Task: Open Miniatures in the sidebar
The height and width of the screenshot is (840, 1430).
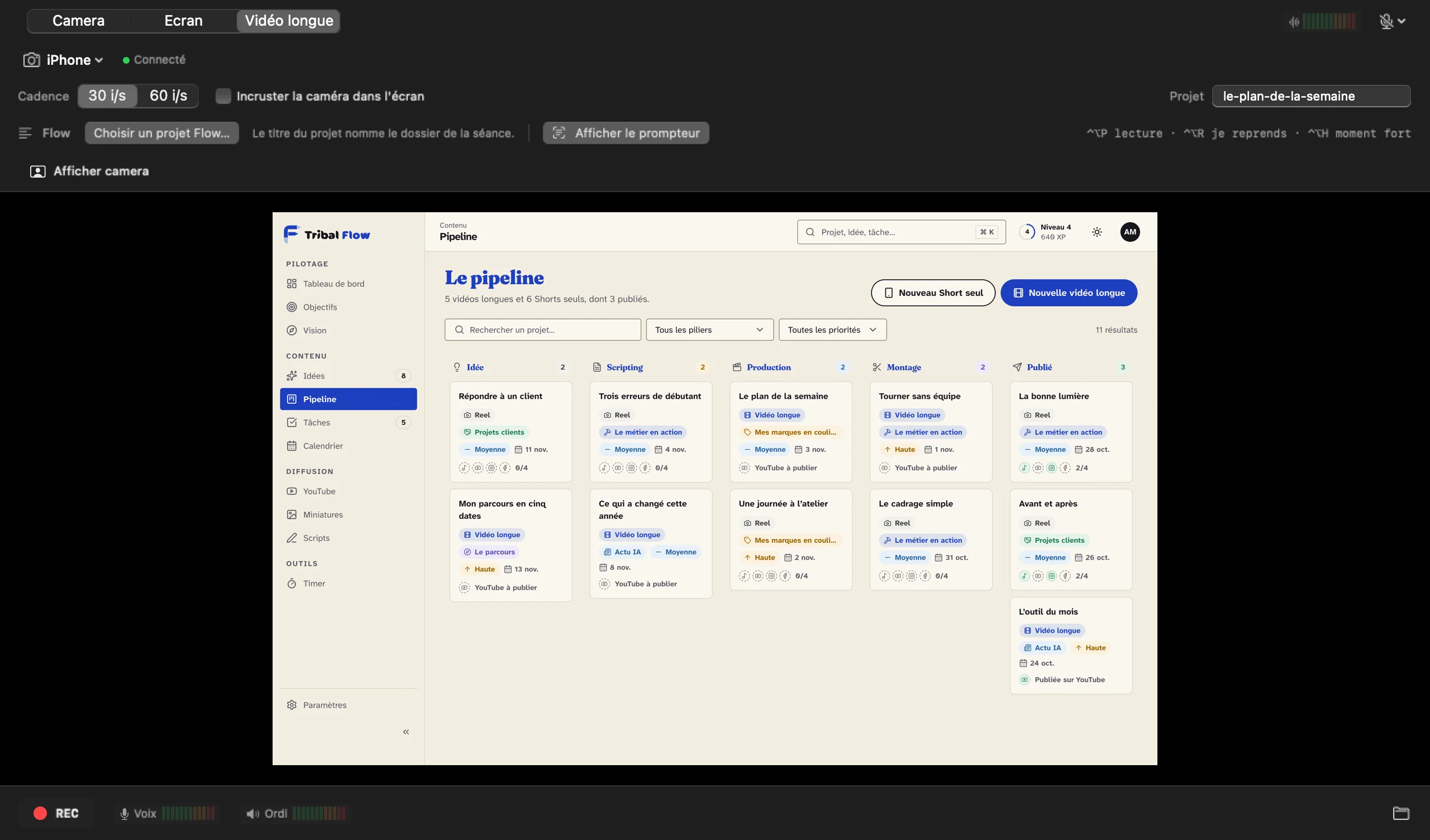Action: coord(348,515)
